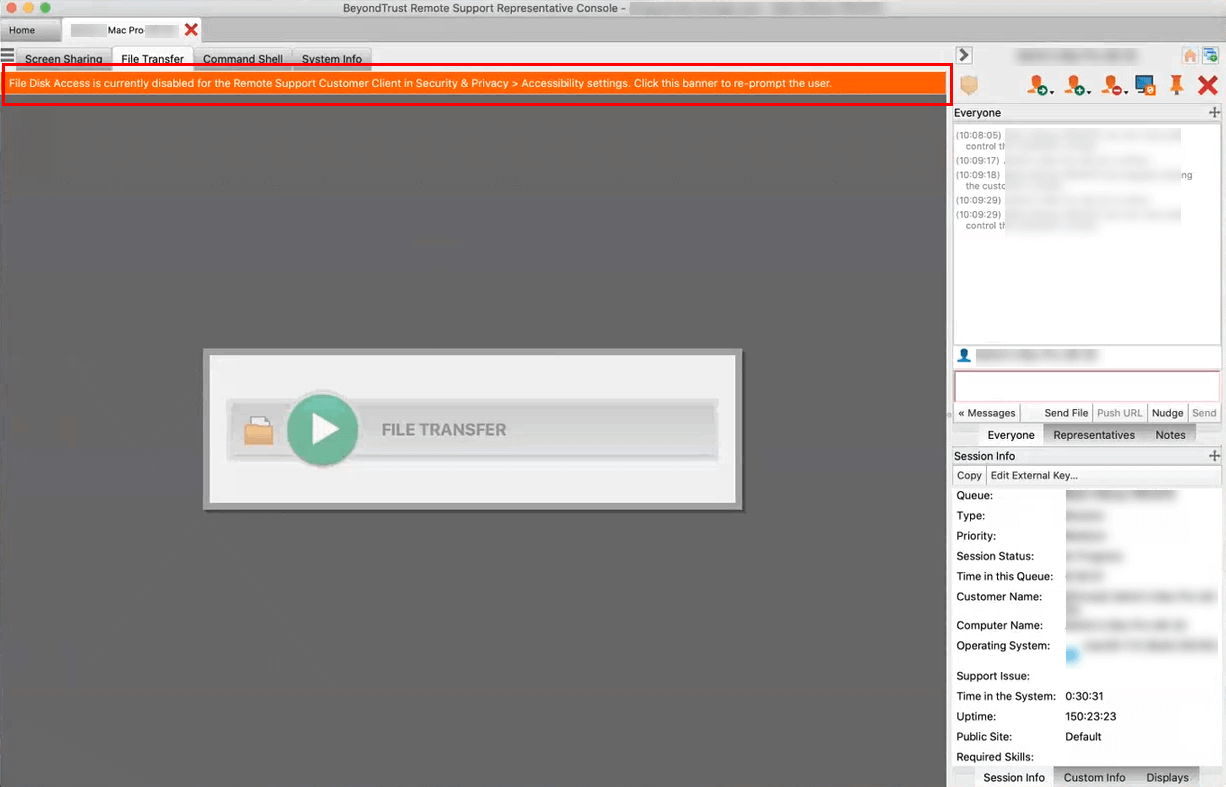Click the Push URL button
This screenshot has height=787, width=1226.
click(1119, 413)
